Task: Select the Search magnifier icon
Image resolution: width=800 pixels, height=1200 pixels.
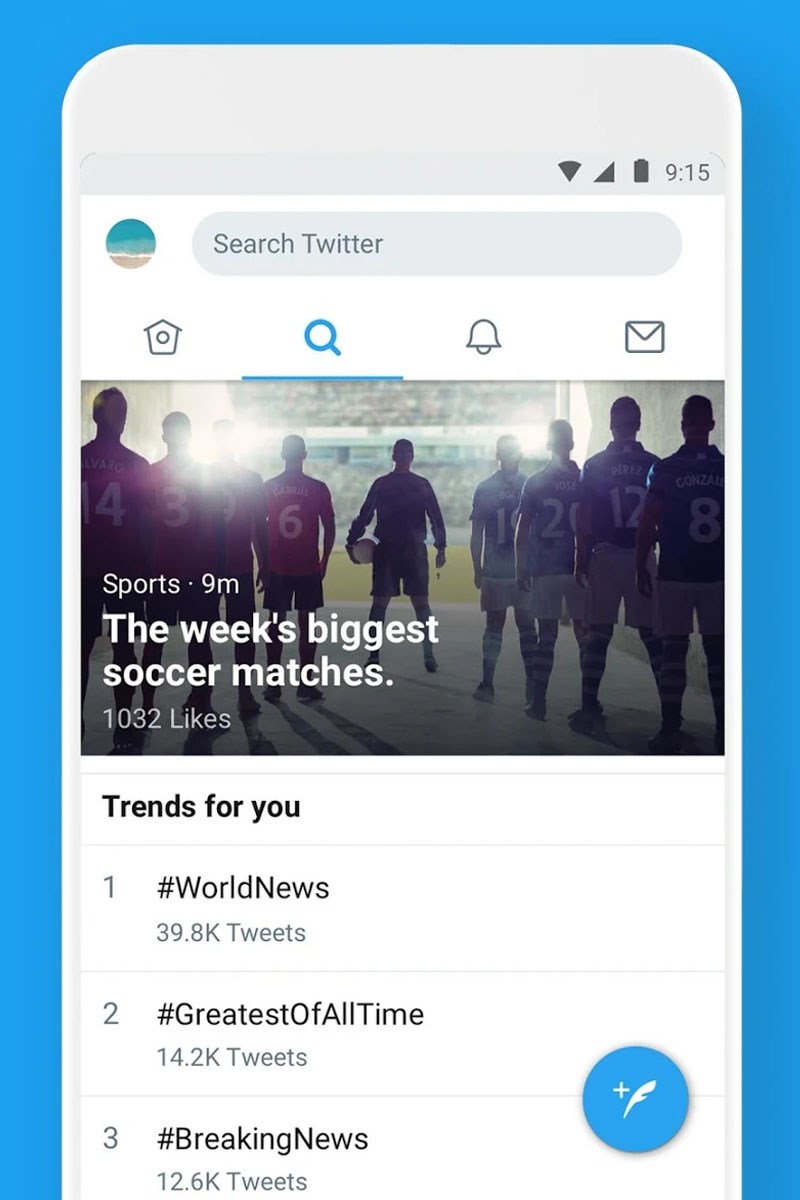Action: coord(322,338)
